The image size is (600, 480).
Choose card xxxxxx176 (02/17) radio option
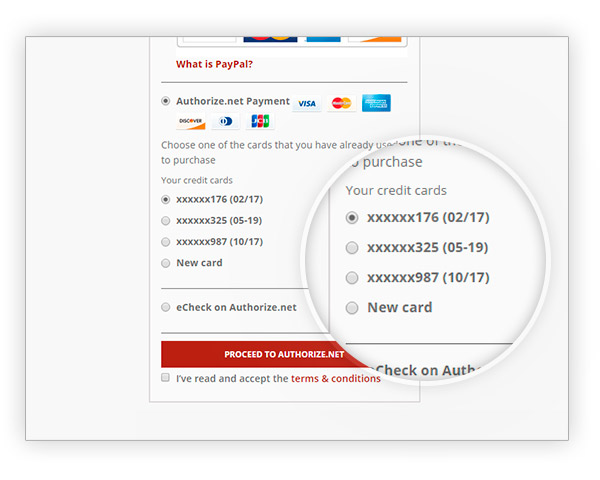point(165,199)
